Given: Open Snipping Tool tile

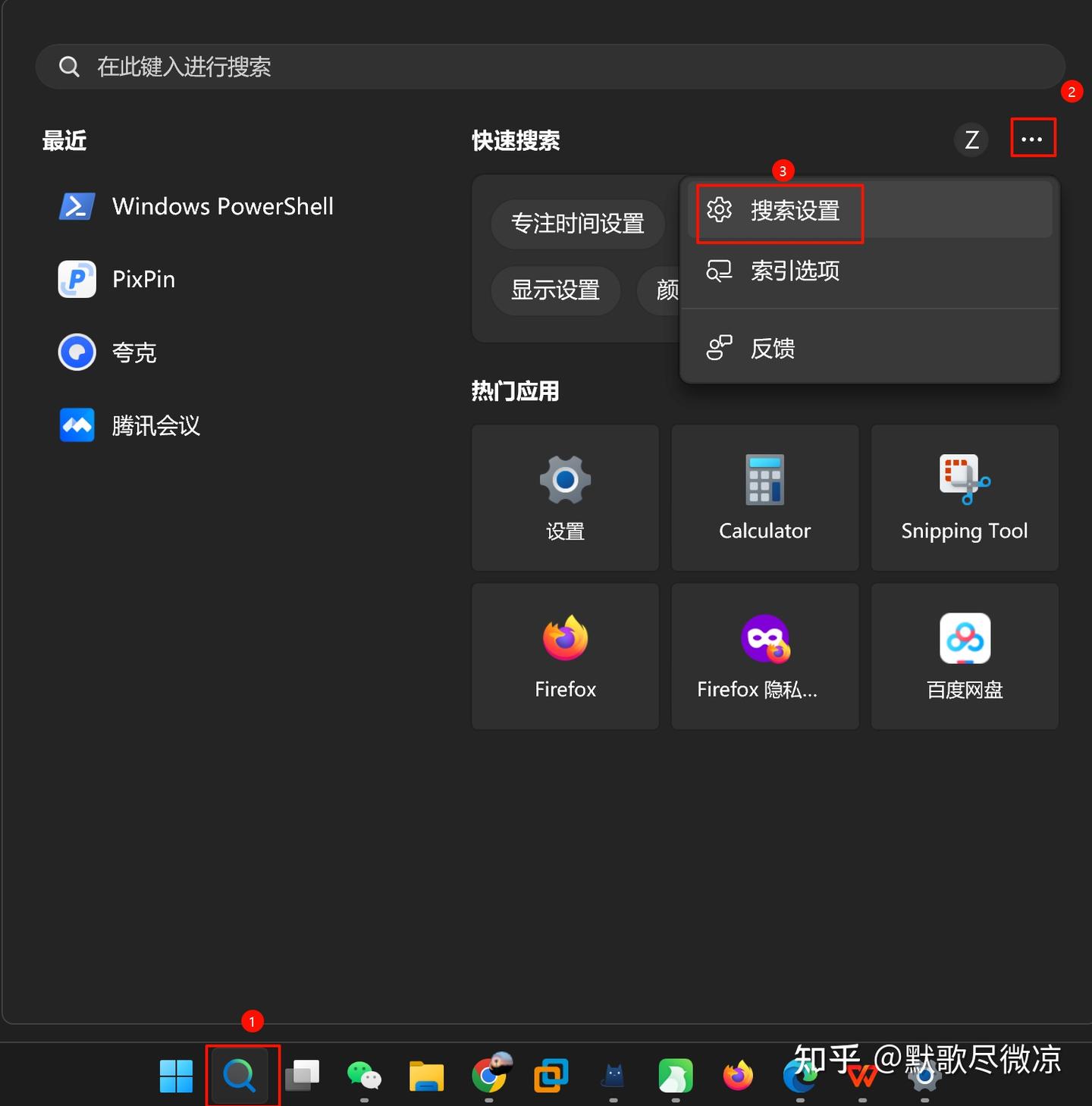Looking at the screenshot, I should (964, 497).
